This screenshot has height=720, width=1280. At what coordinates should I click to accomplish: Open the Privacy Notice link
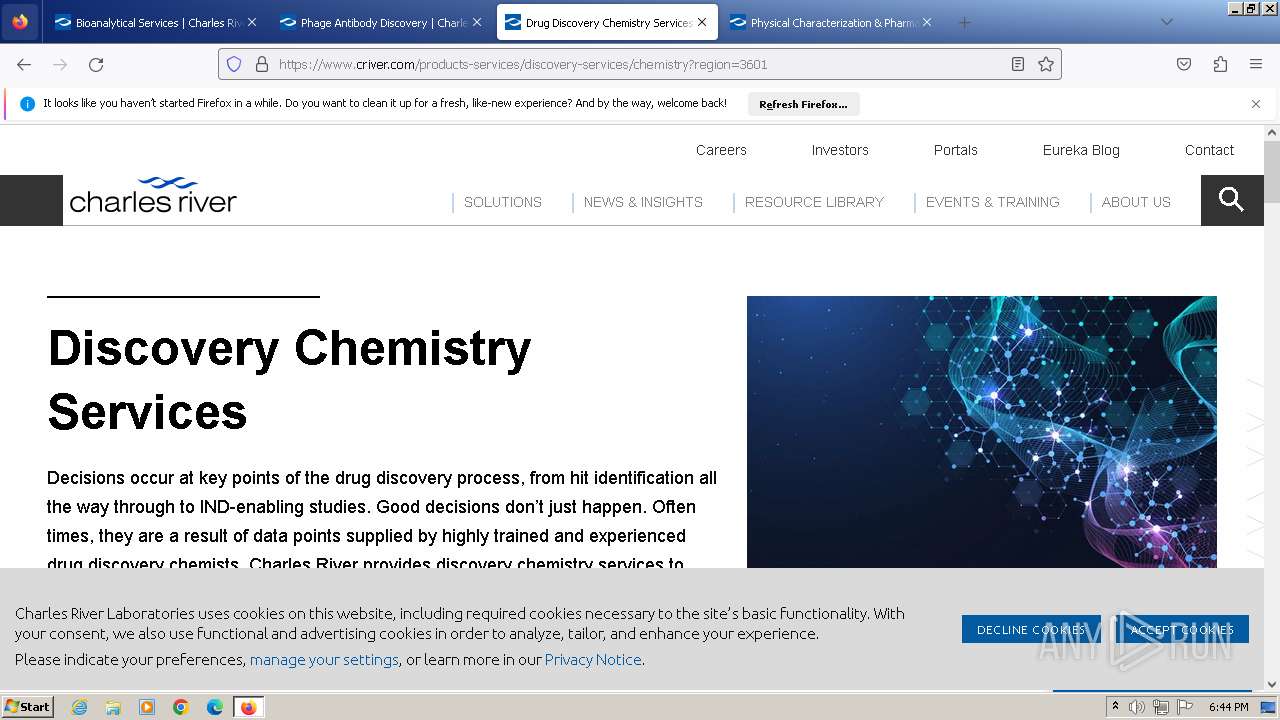pos(593,659)
